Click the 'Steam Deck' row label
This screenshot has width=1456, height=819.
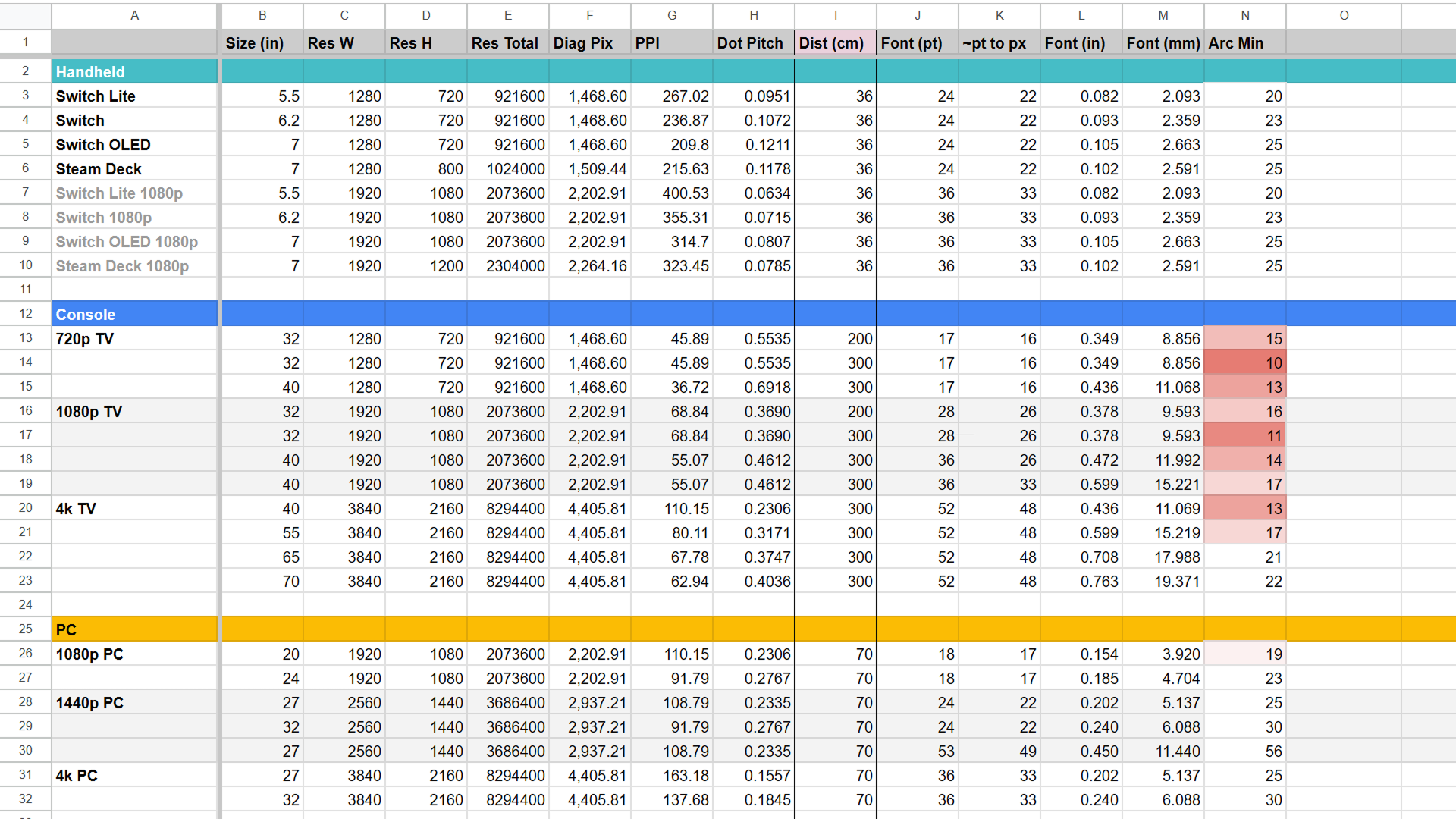pos(135,168)
